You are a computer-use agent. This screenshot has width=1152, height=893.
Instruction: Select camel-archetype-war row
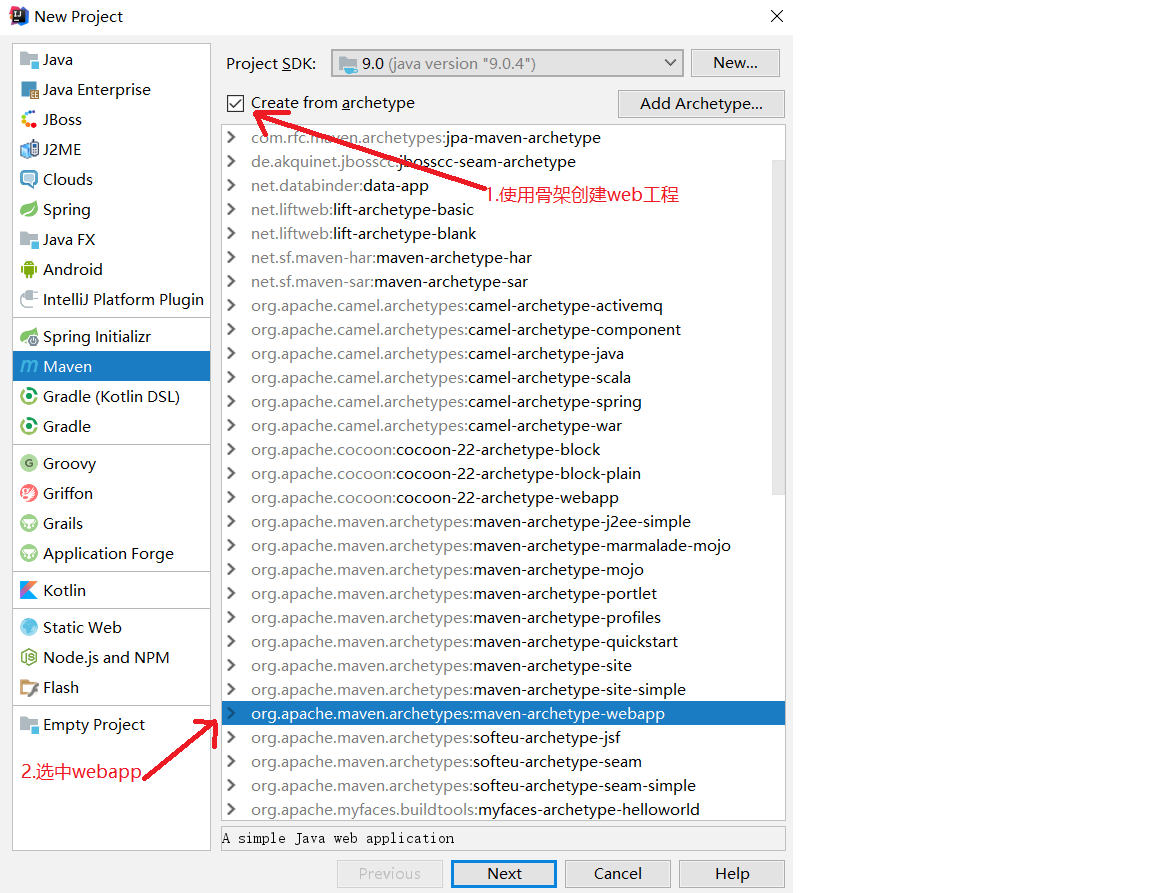[503, 426]
